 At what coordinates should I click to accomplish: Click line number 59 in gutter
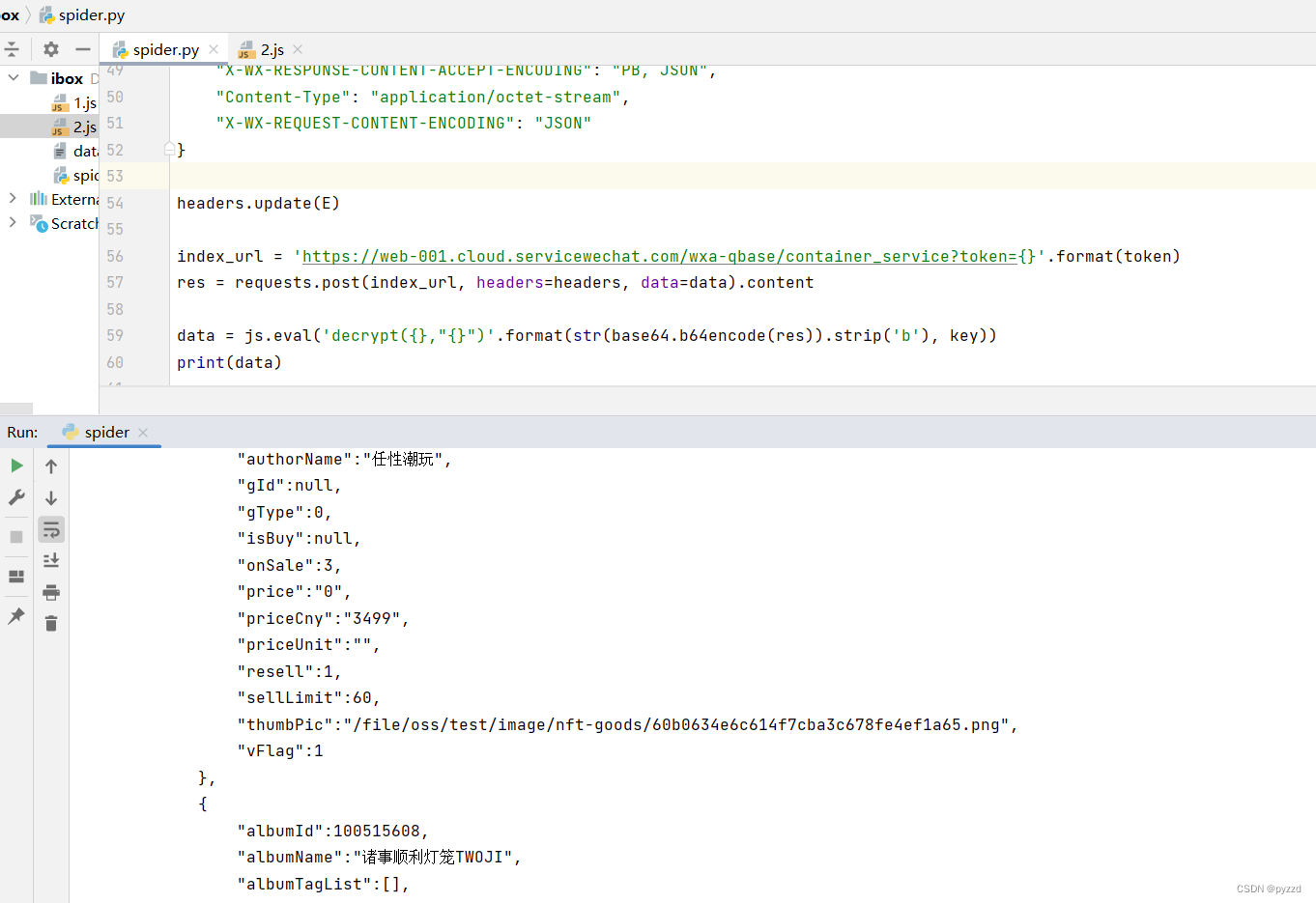pyautogui.click(x=115, y=335)
